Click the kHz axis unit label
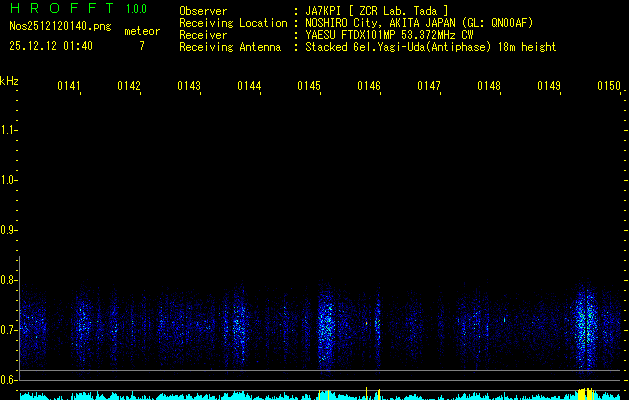The height and width of the screenshot is (400, 629). [9, 80]
